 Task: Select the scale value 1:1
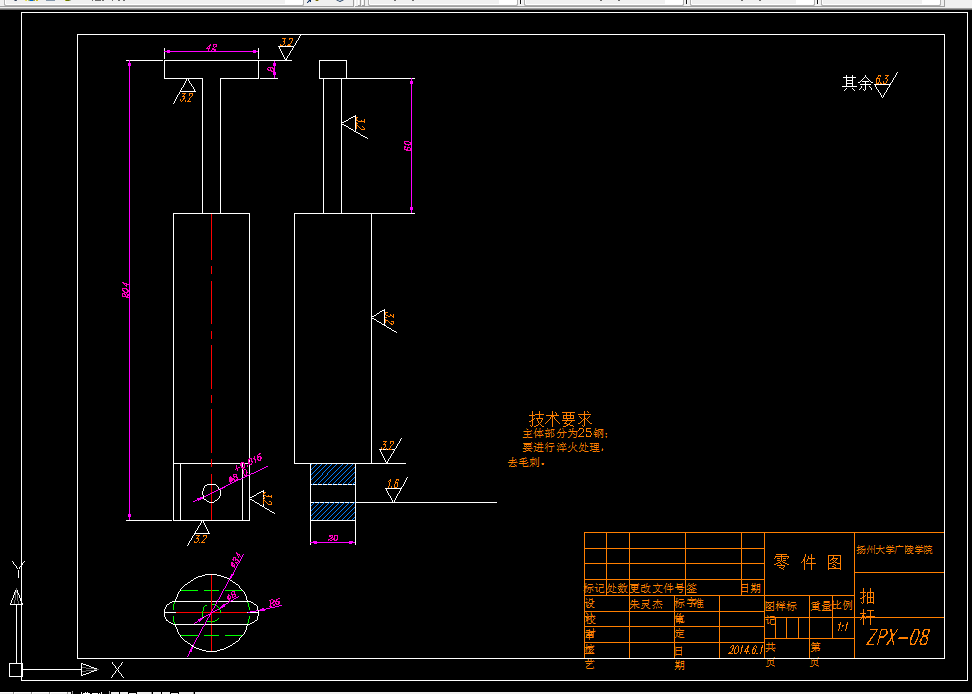pos(842,627)
